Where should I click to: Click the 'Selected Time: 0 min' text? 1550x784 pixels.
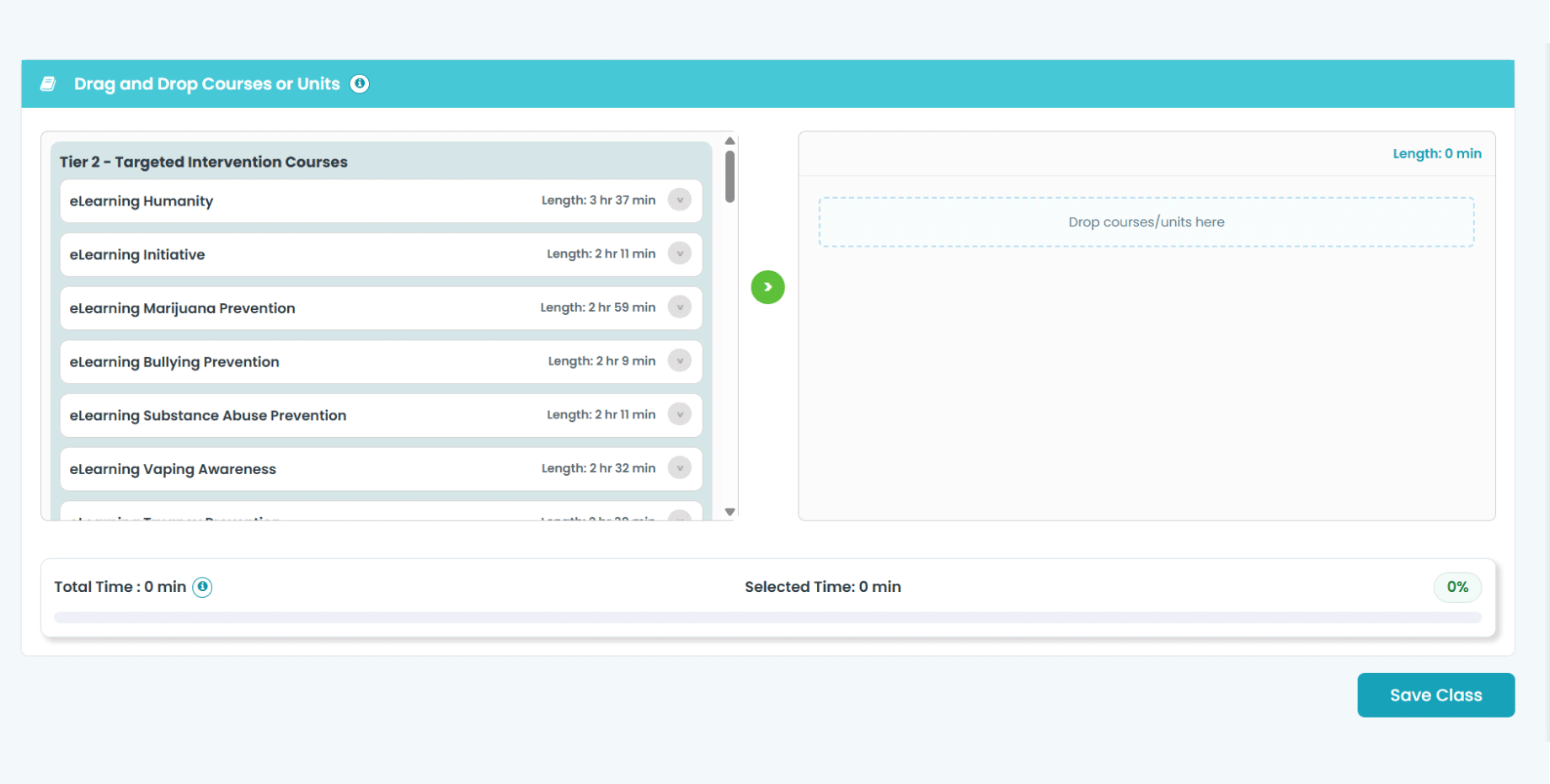pos(823,587)
